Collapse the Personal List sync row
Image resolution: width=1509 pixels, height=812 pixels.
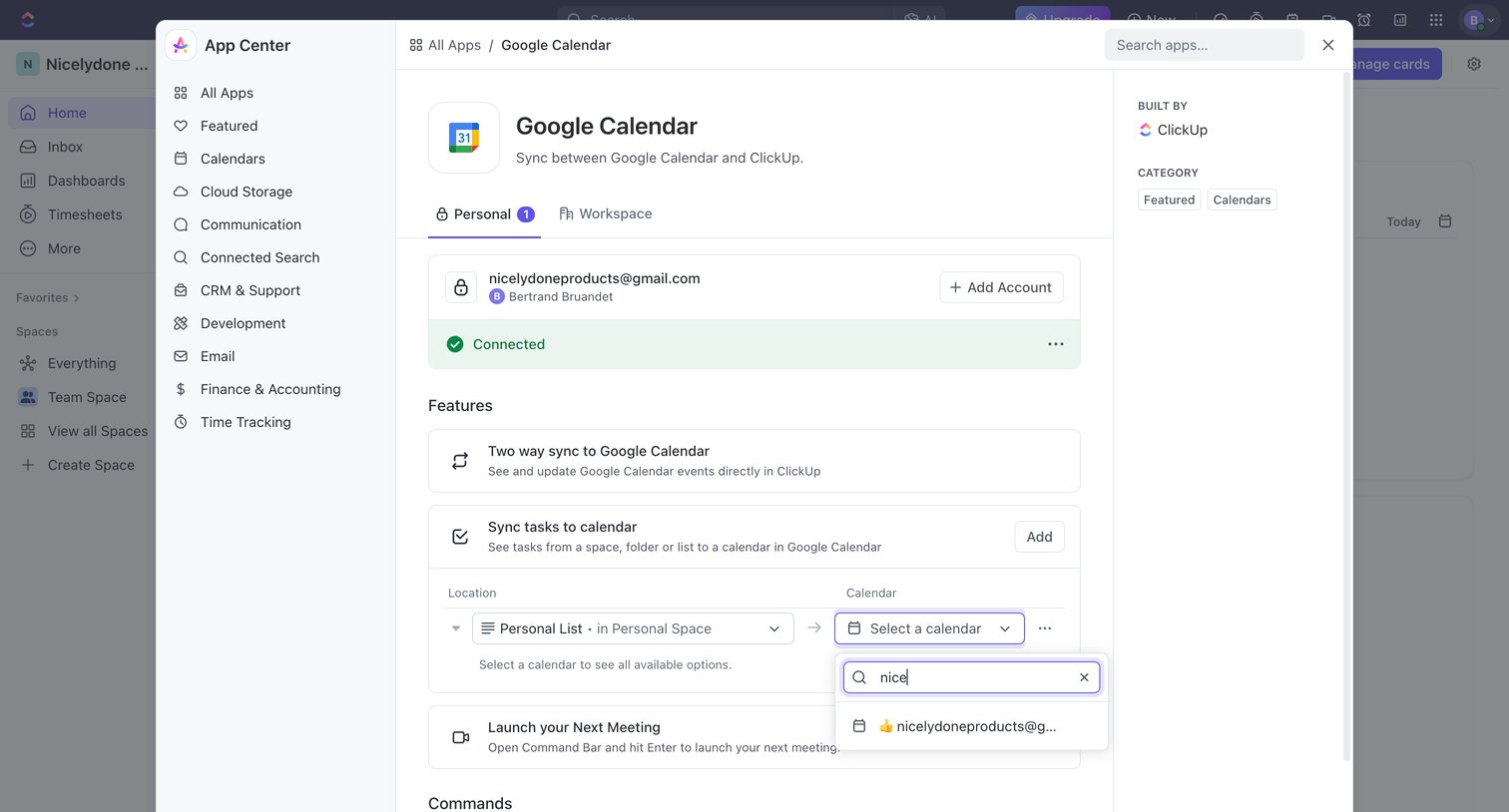click(x=456, y=628)
